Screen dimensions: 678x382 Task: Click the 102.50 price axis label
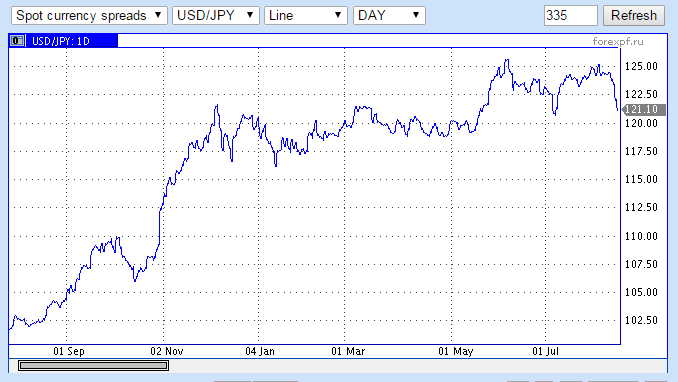coord(641,320)
